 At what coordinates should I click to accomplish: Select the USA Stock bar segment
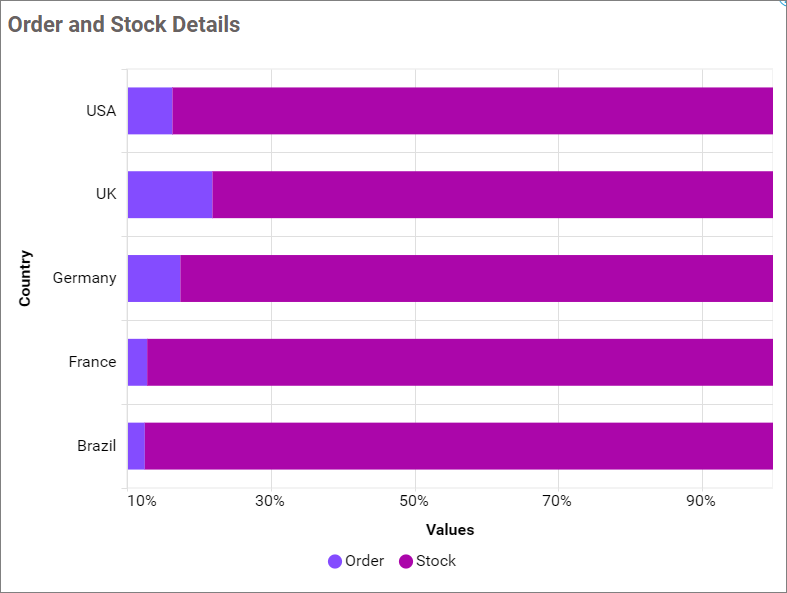coord(472,110)
